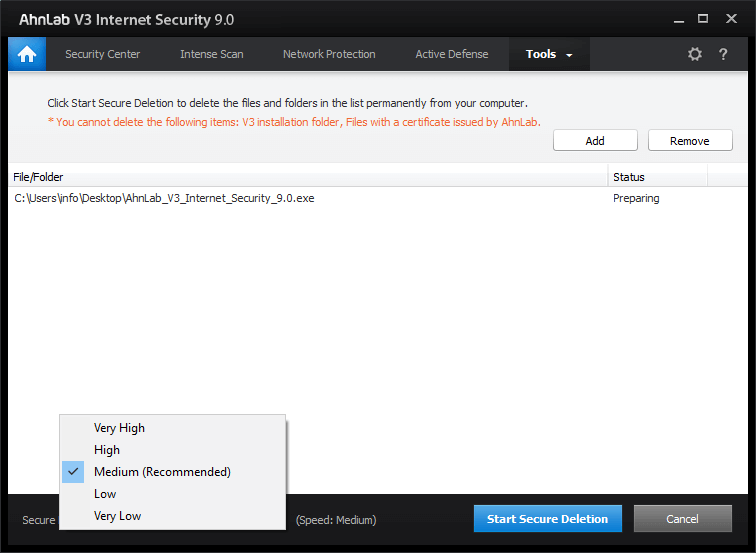756x553 pixels.
Task: Select the AhnLab_V3_Internet_Security_9.0.exe file row
Action: coord(165,198)
